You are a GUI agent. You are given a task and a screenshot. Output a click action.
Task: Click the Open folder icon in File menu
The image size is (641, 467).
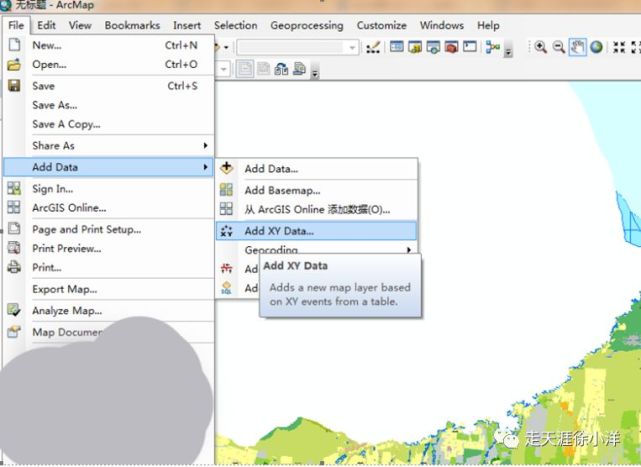14,64
